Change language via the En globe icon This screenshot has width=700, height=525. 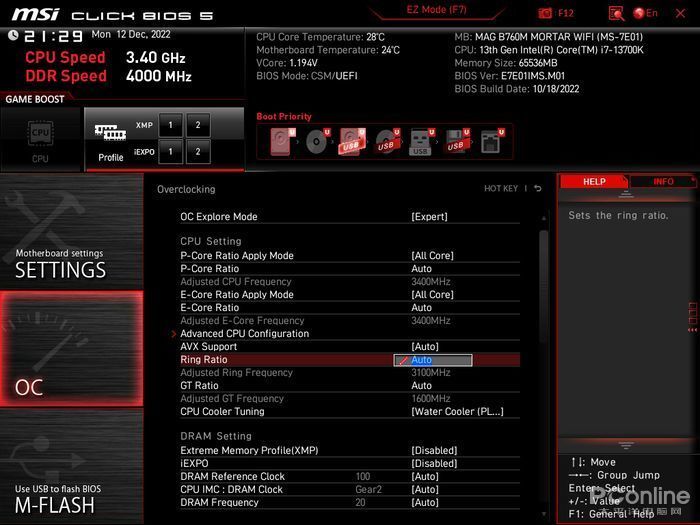tap(646, 13)
